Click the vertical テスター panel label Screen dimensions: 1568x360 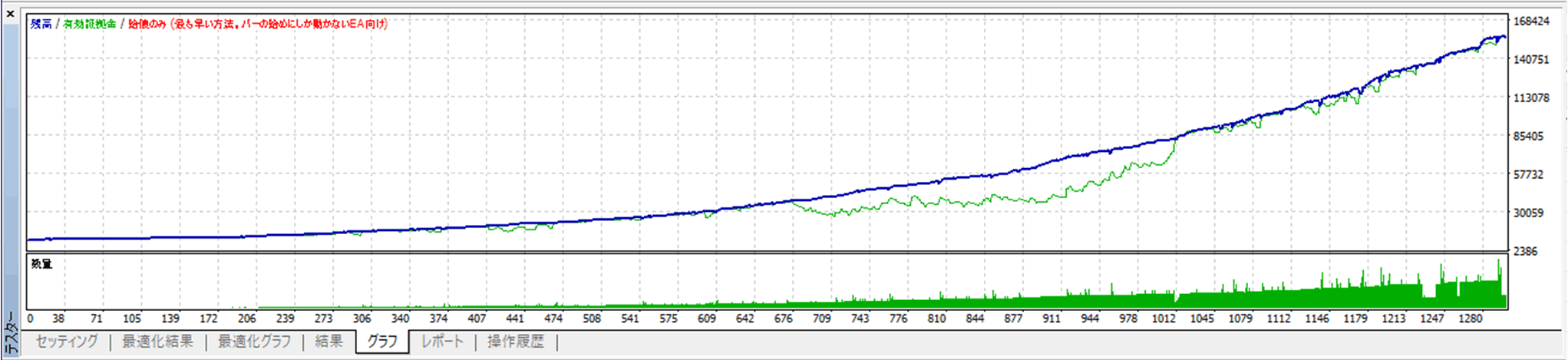pos(10,334)
